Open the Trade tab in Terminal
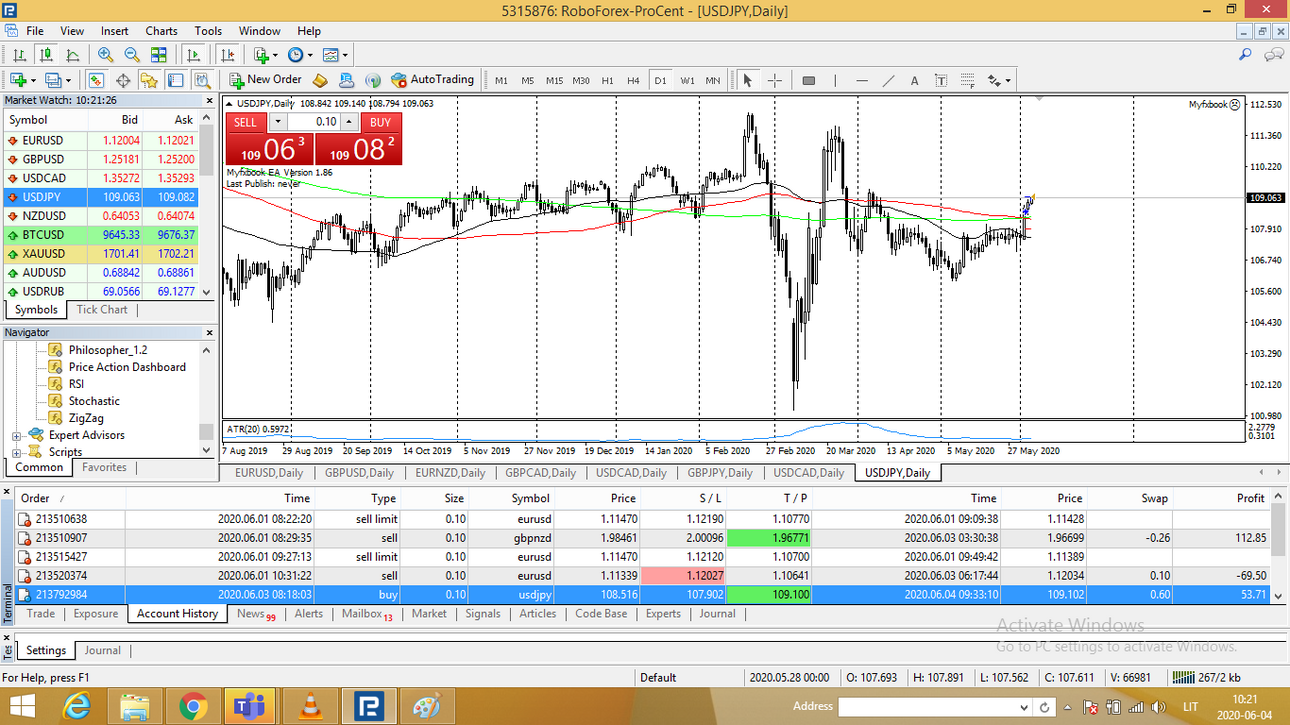The height and width of the screenshot is (725, 1290). (x=41, y=614)
